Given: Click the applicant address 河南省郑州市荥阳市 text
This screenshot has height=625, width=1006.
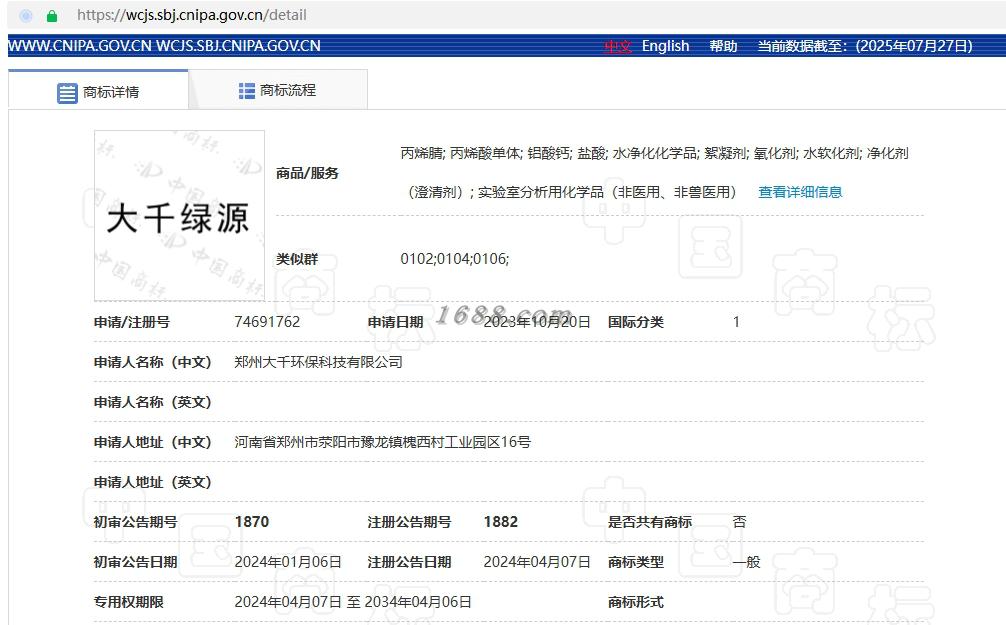Looking at the screenshot, I should click(382, 442).
